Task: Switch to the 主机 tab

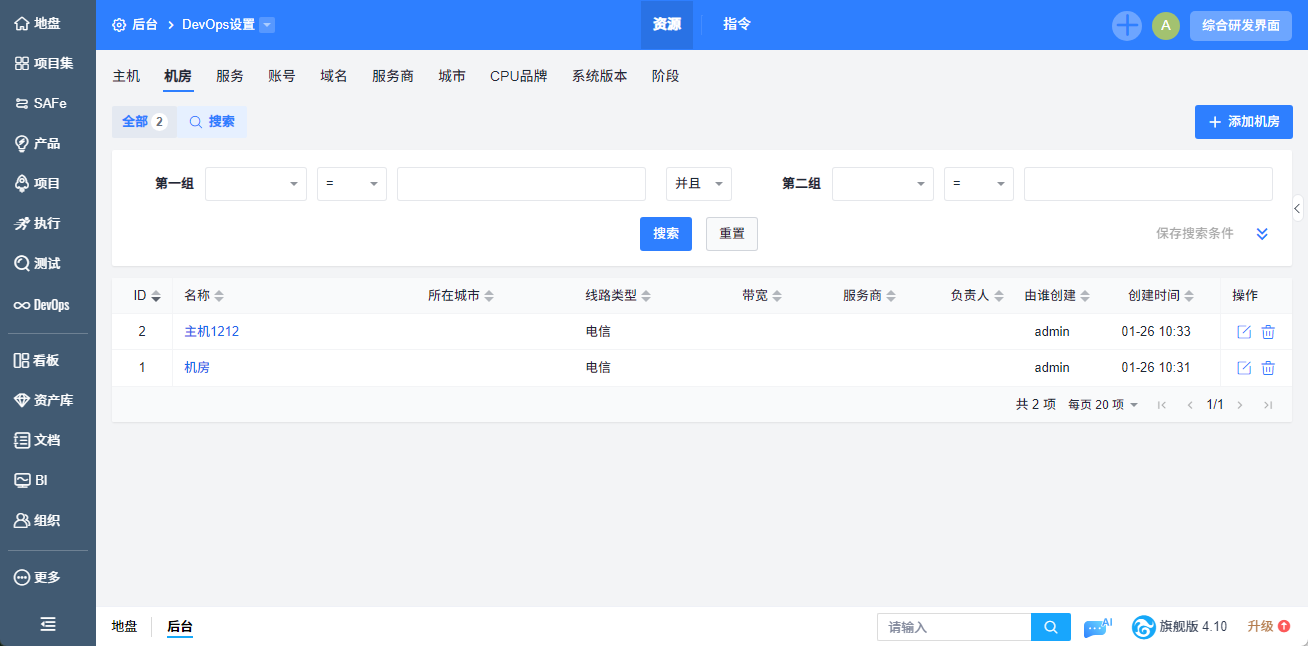Action: (x=126, y=76)
